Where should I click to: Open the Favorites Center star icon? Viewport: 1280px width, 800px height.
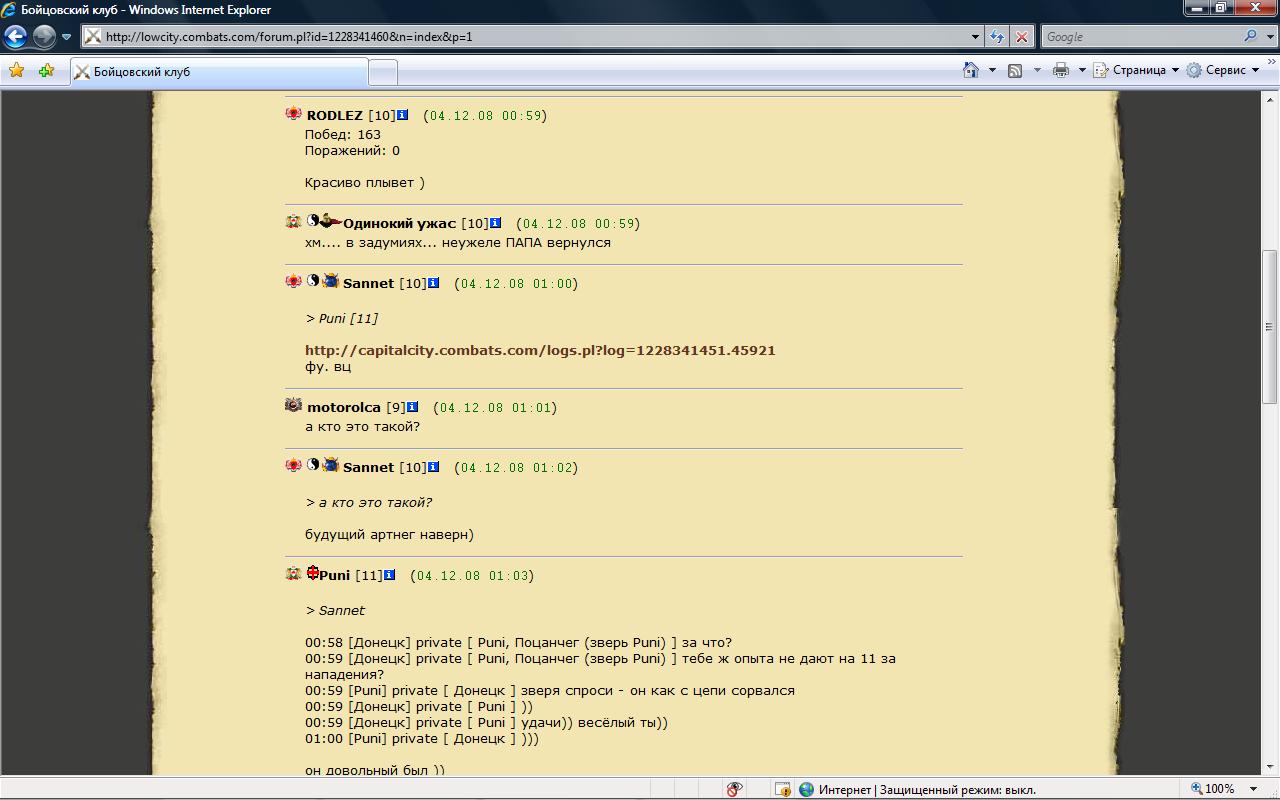17,71
